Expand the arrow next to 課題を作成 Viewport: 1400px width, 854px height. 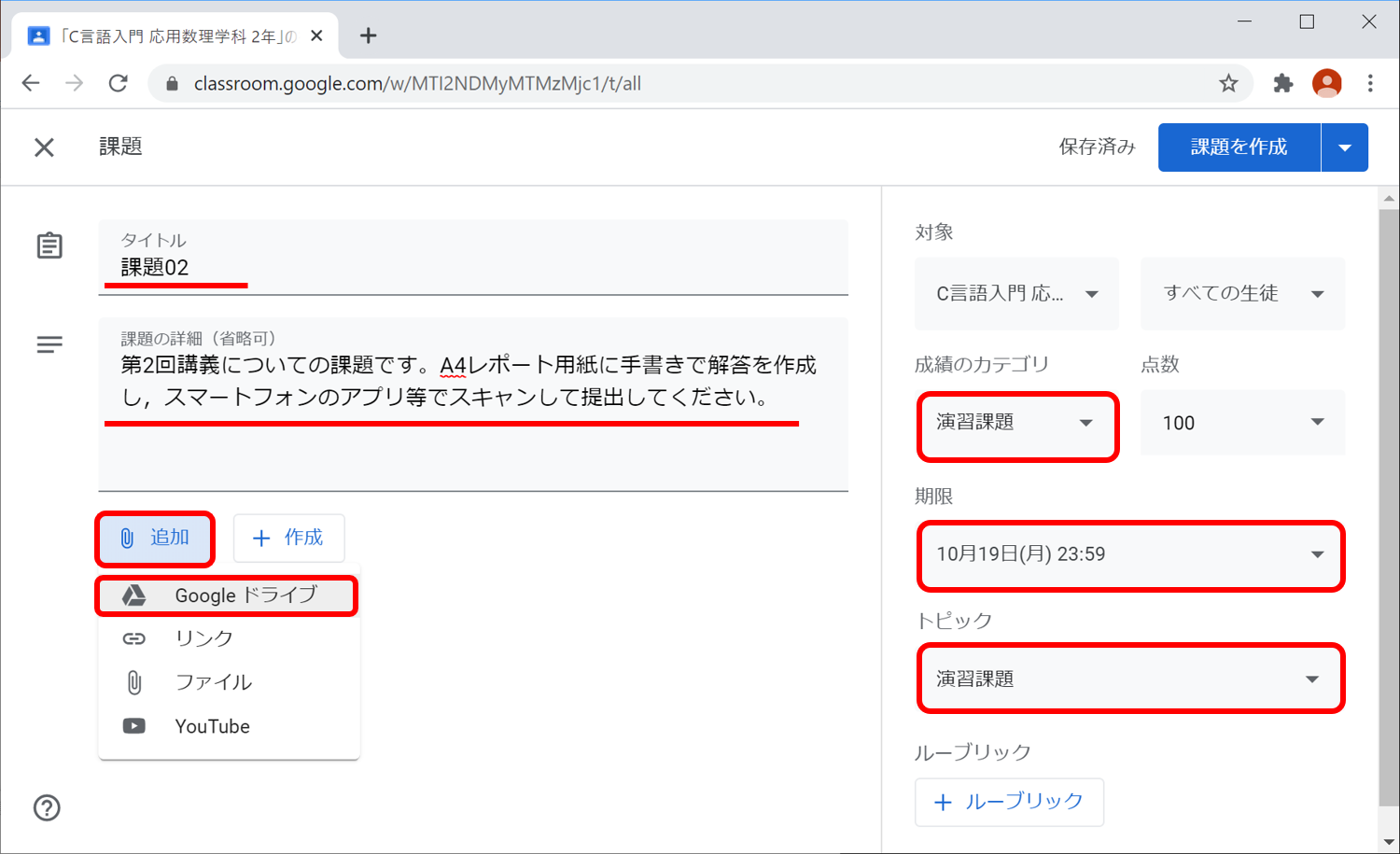(1345, 147)
